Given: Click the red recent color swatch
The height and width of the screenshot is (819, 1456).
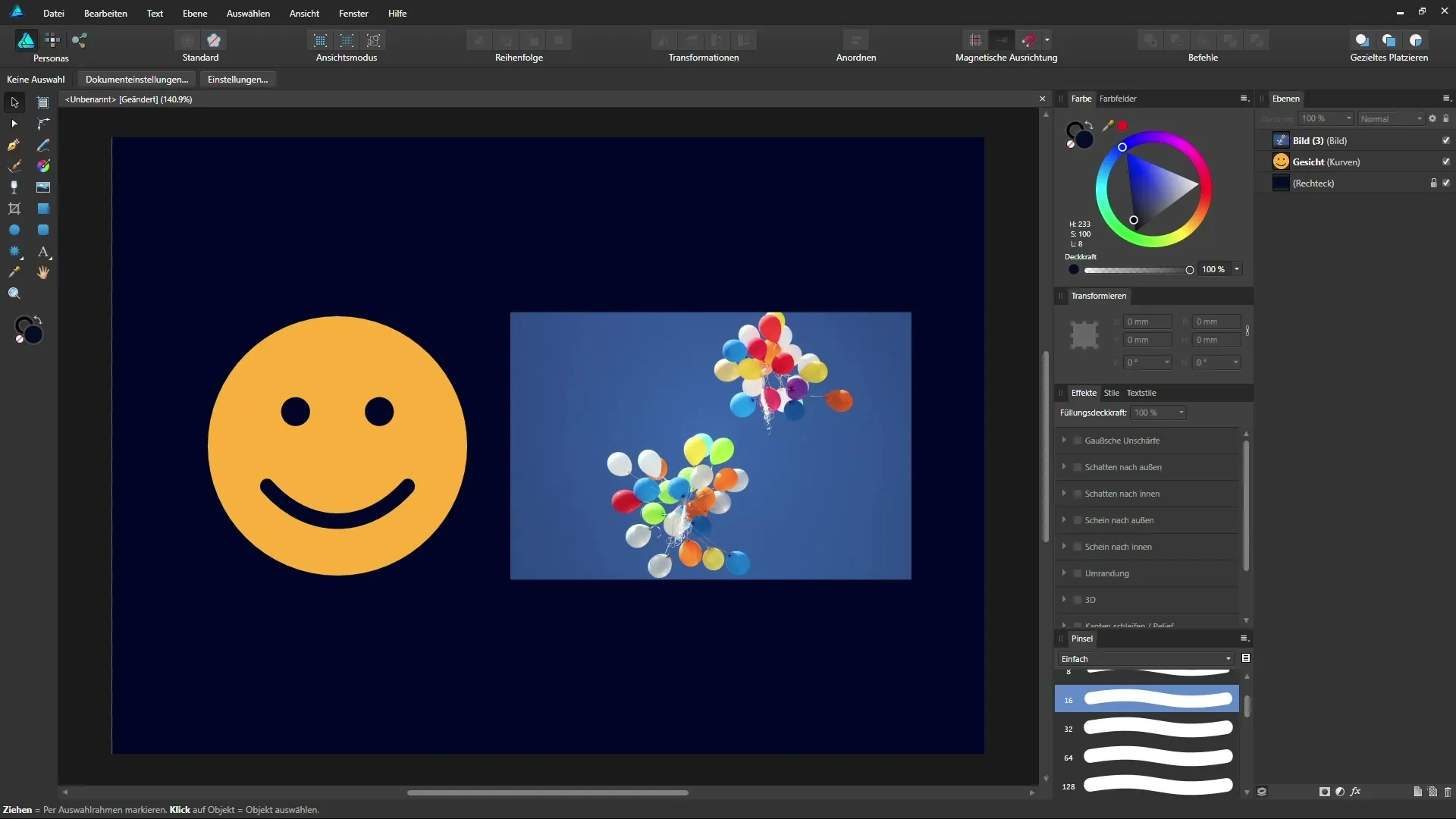Looking at the screenshot, I should (x=1122, y=126).
